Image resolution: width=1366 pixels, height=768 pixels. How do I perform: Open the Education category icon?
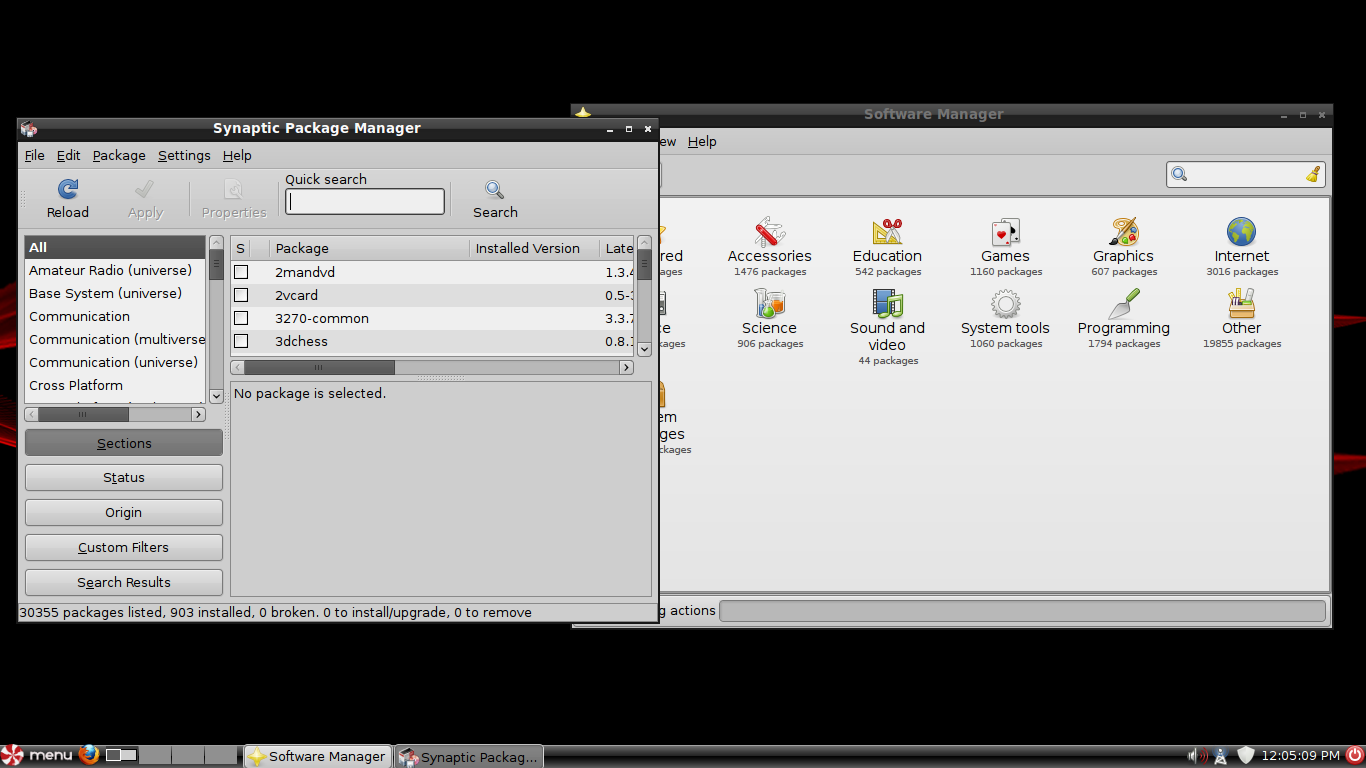coord(887,232)
